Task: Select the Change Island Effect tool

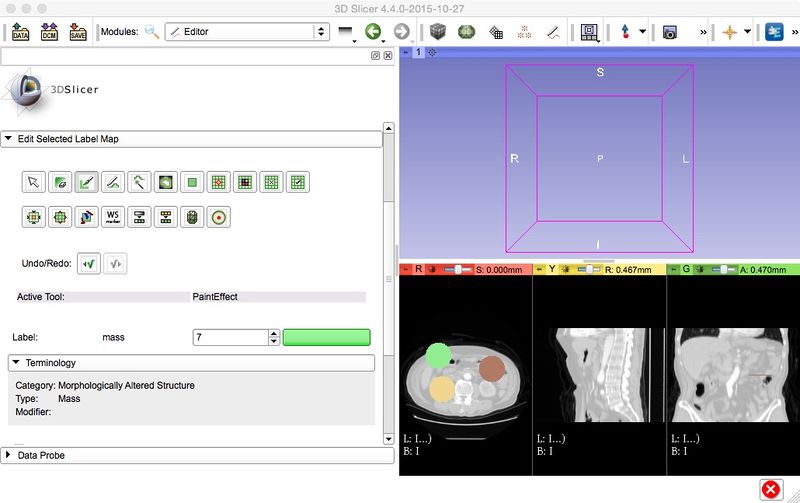Action: [x=245, y=182]
